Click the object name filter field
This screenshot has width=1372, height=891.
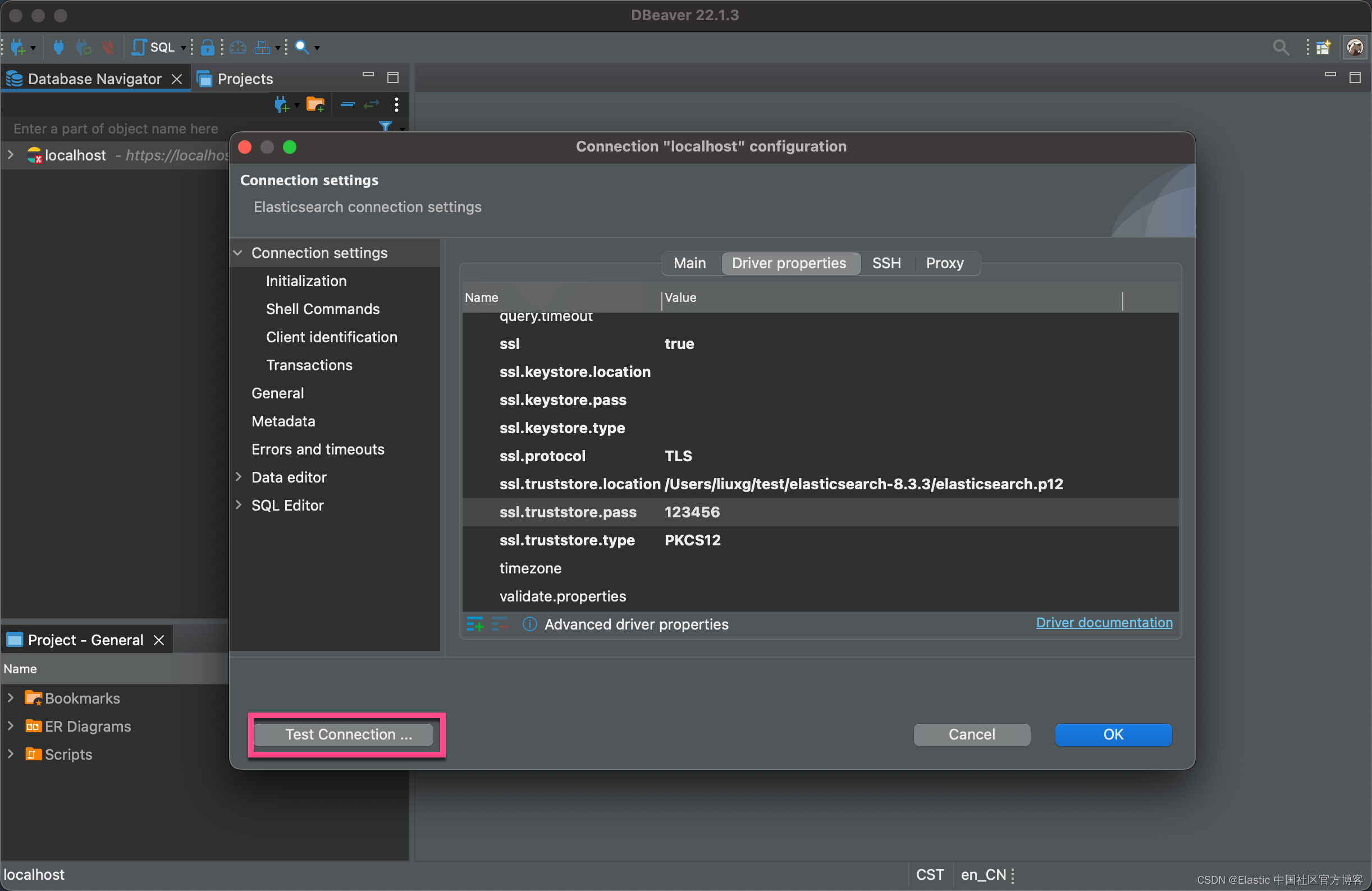tap(115, 128)
